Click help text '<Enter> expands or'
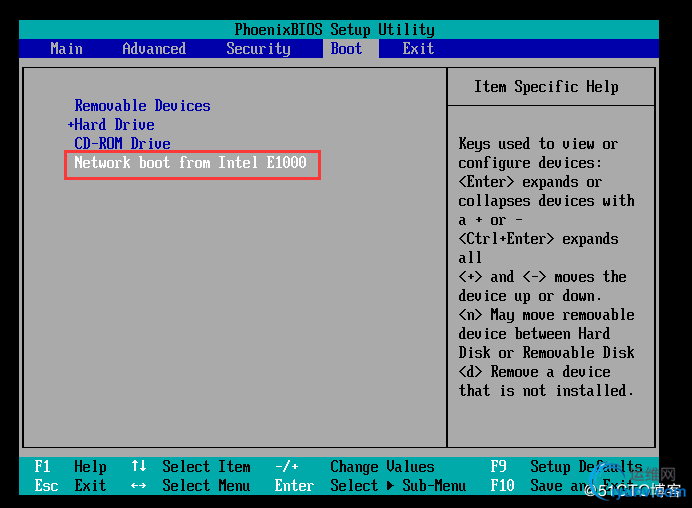Screen dimensions: 692x508 tap(530, 182)
